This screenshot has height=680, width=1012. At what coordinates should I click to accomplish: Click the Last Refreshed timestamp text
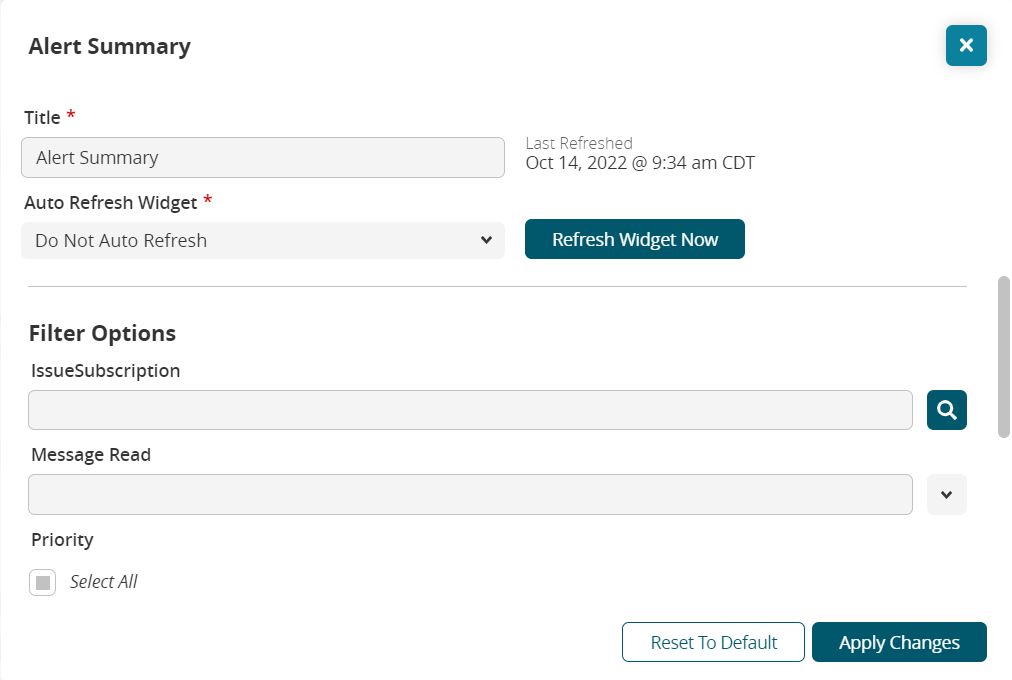click(x=640, y=162)
